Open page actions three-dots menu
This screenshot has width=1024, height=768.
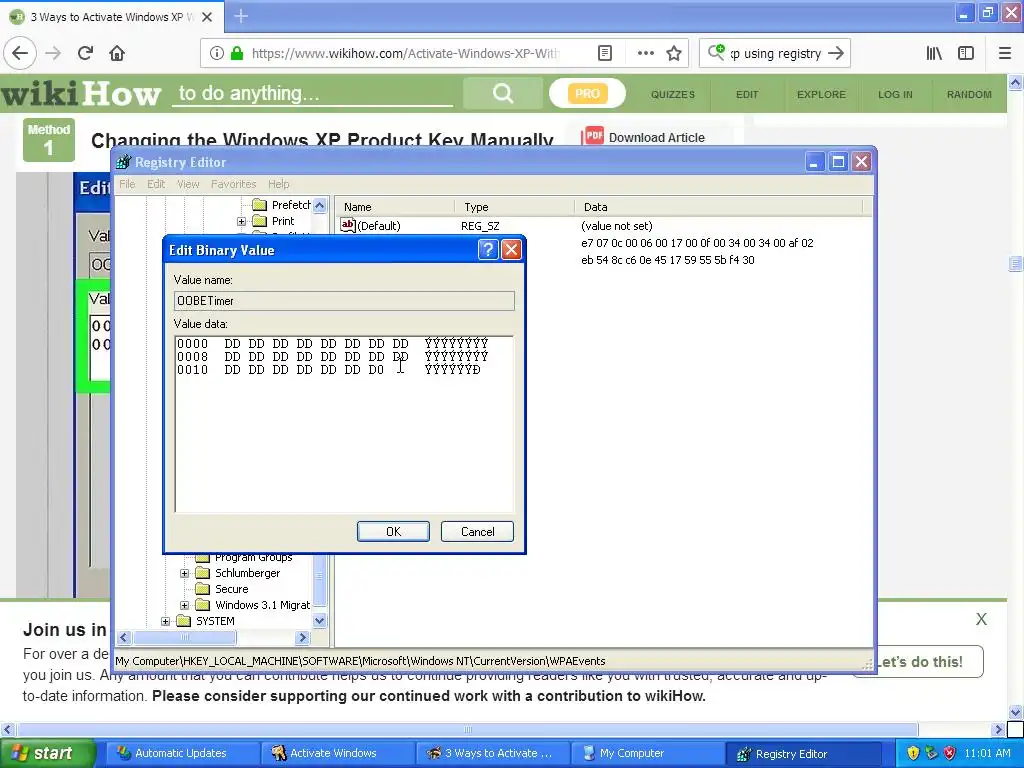tap(645, 53)
